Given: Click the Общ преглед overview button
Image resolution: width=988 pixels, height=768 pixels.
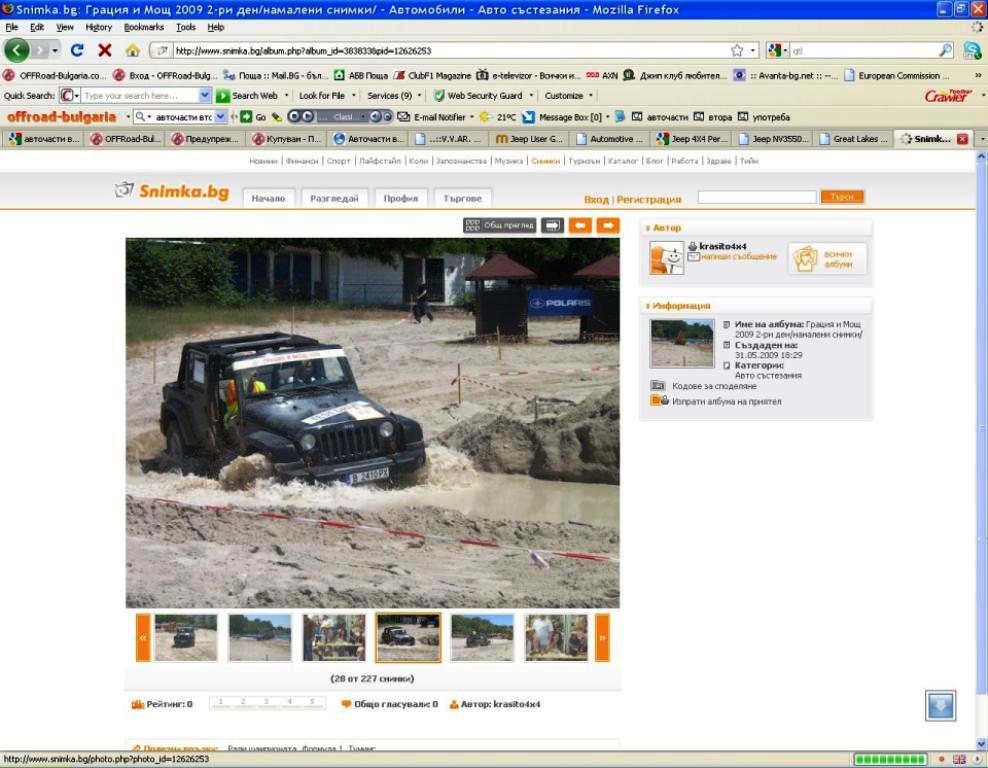Looking at the screenshot, I should (499, 226).
